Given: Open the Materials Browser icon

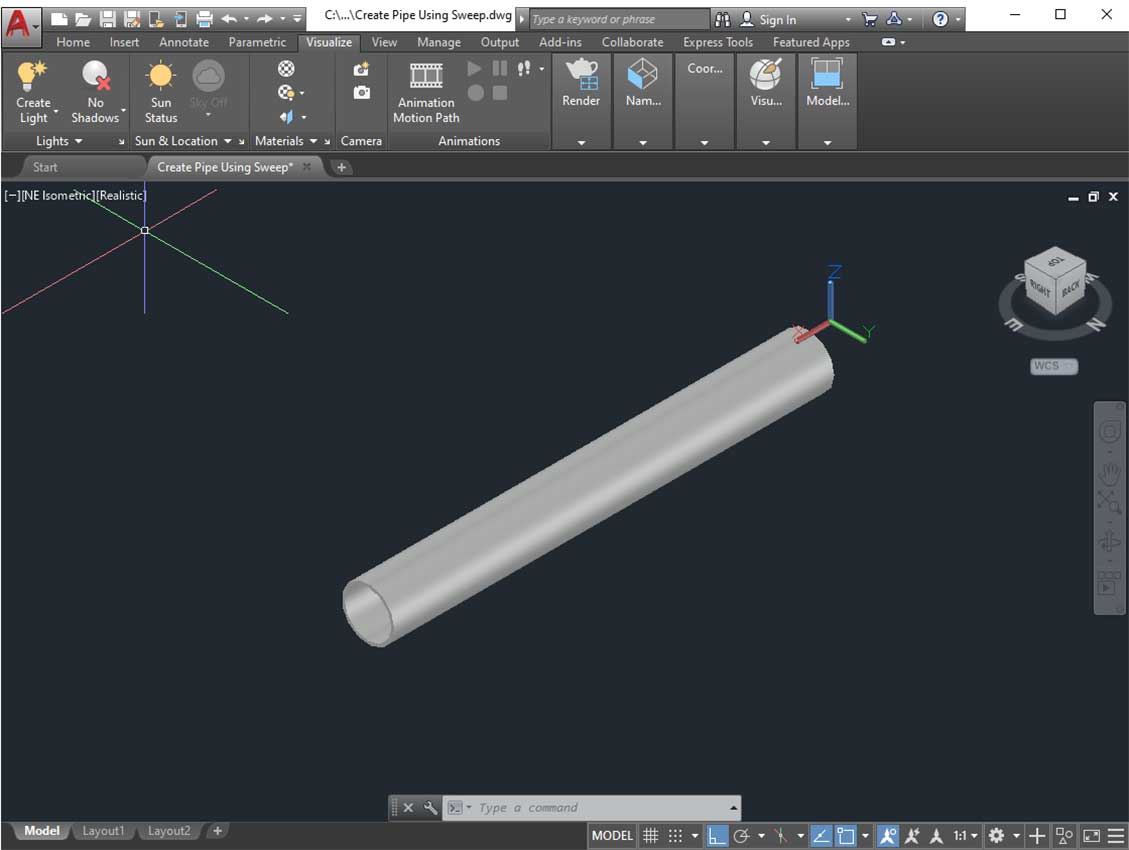Looking at the screenshot, I should click(x=286, y=69).
